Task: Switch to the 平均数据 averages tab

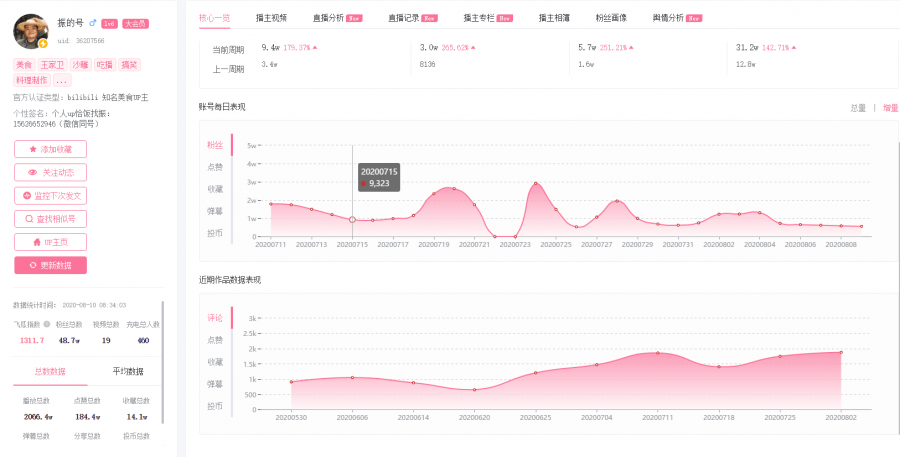Action: [x=128, y=371]
